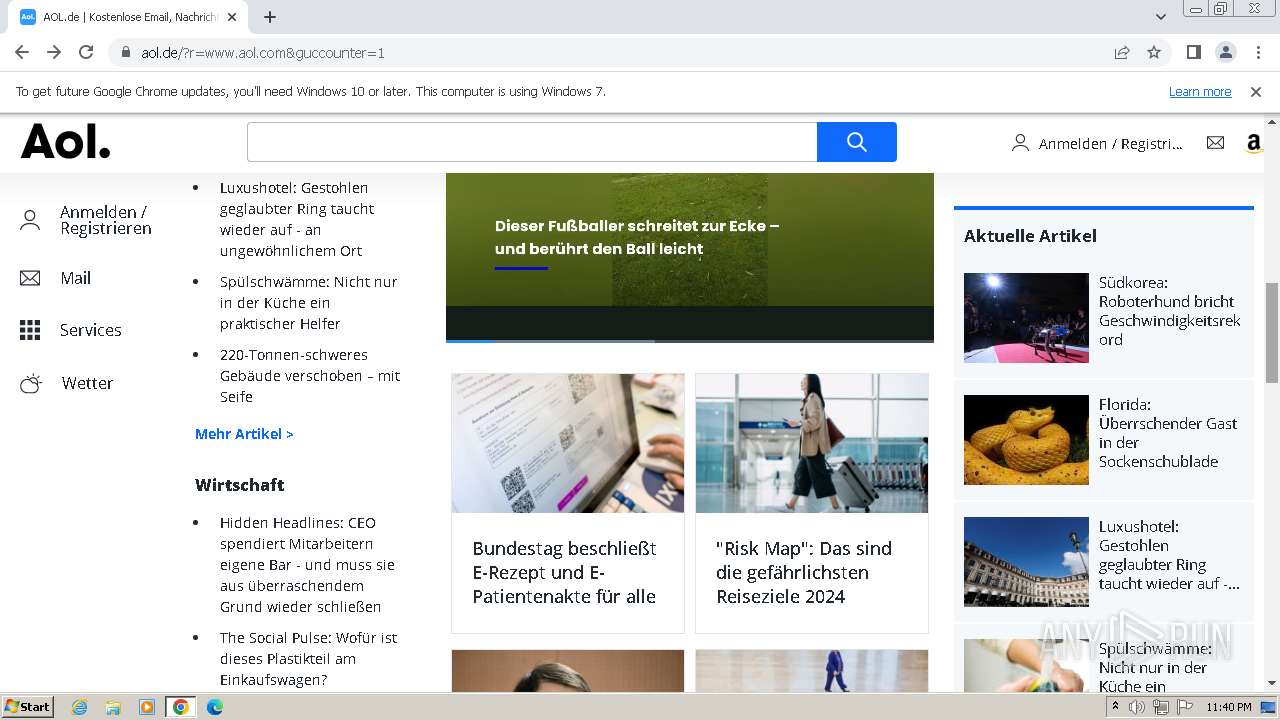Viewport: 1280px width, 720px height.
Task: Open 220-Tonnen-schweres Gebäude article link
Action: 310,376
